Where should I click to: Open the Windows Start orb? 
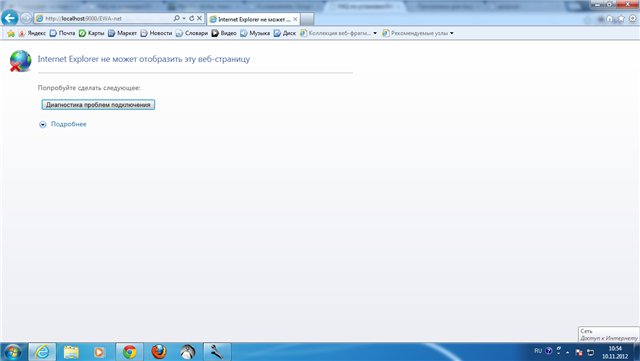click(13, 352)
